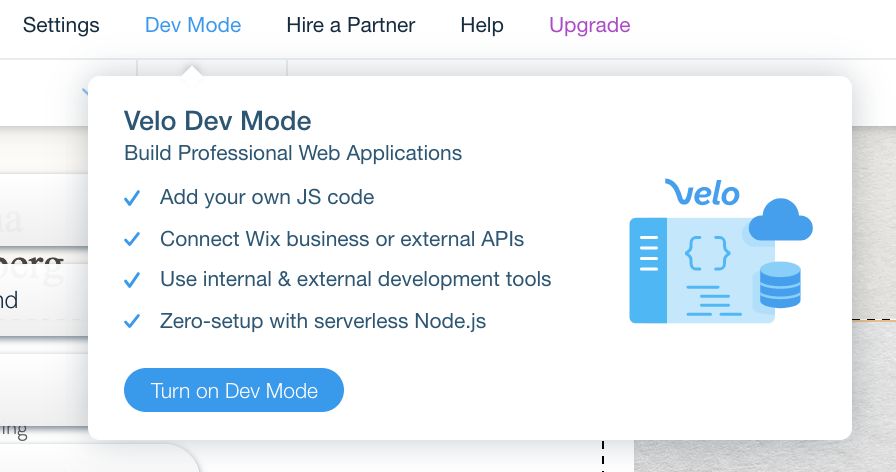The image size is (896, 472).
Task: Click the checkmark beside Add your own JS code
Action: click(132, 198)
